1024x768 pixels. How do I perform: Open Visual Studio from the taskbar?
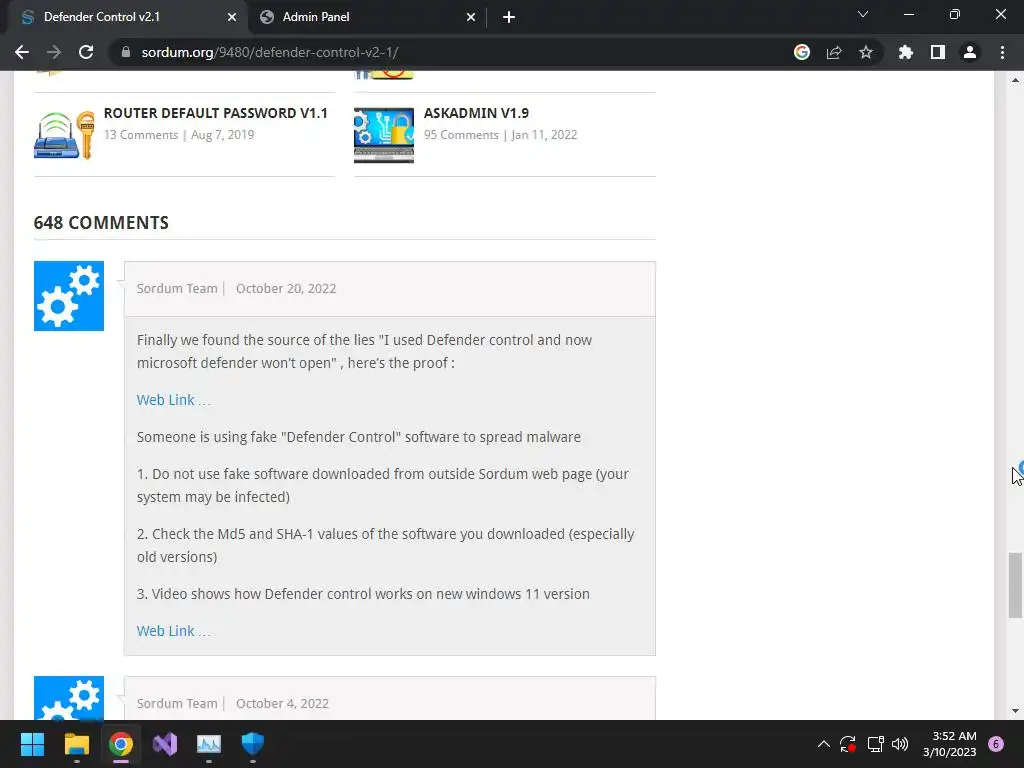(165, 744)
